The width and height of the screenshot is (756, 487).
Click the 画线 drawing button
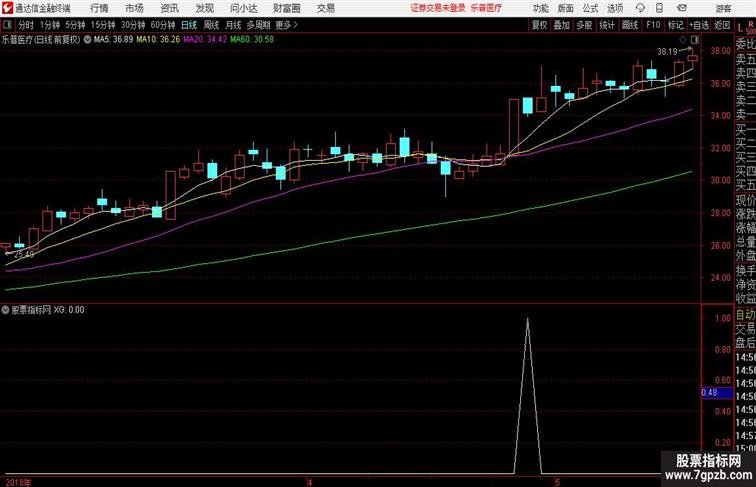[x=630, y=25]
